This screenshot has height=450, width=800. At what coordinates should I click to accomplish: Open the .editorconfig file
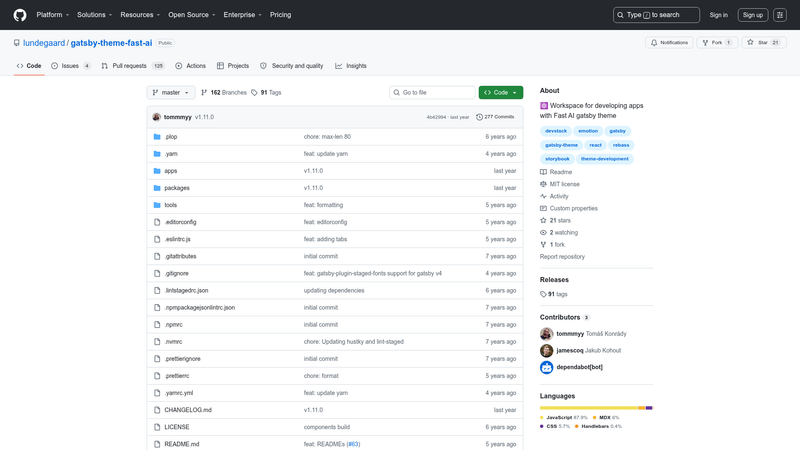pos(180,222)
